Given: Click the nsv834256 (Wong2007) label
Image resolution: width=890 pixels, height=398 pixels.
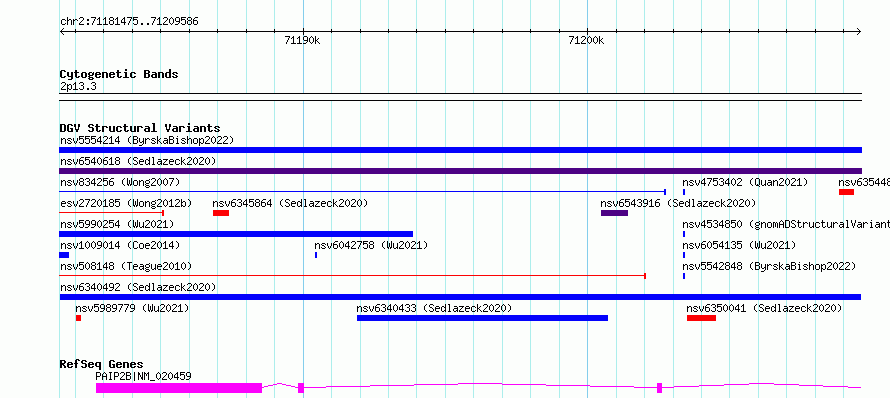Looking at the screenshot, I should click(x=120, y=182).
